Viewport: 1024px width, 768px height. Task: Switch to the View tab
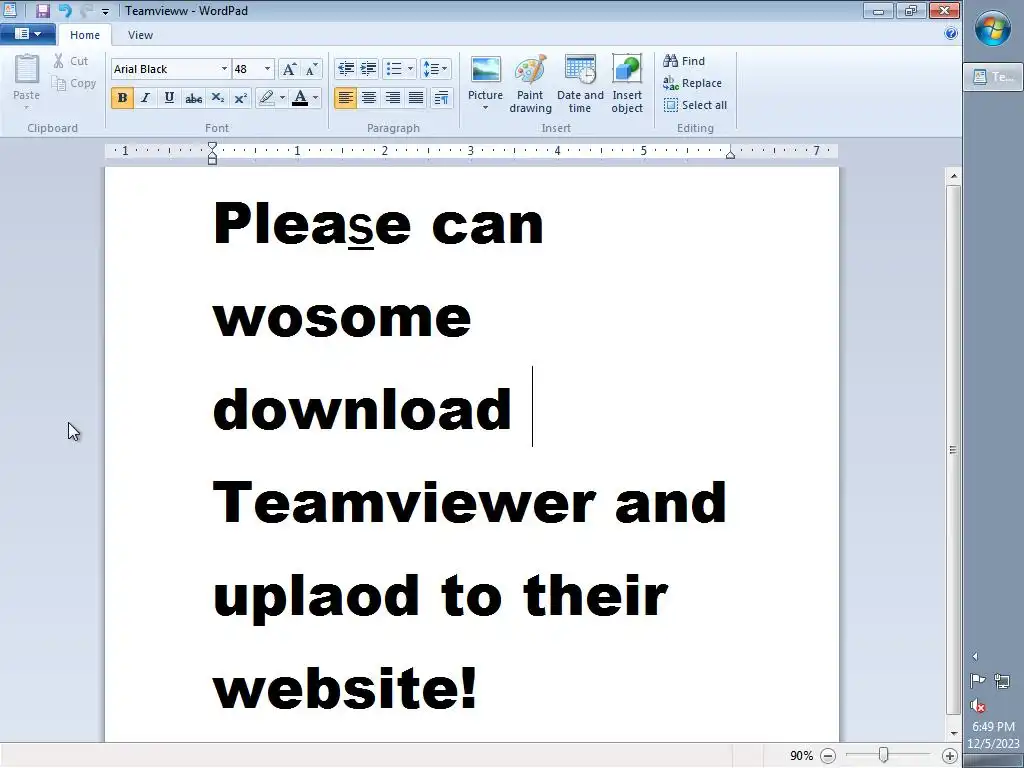point(140,35)
